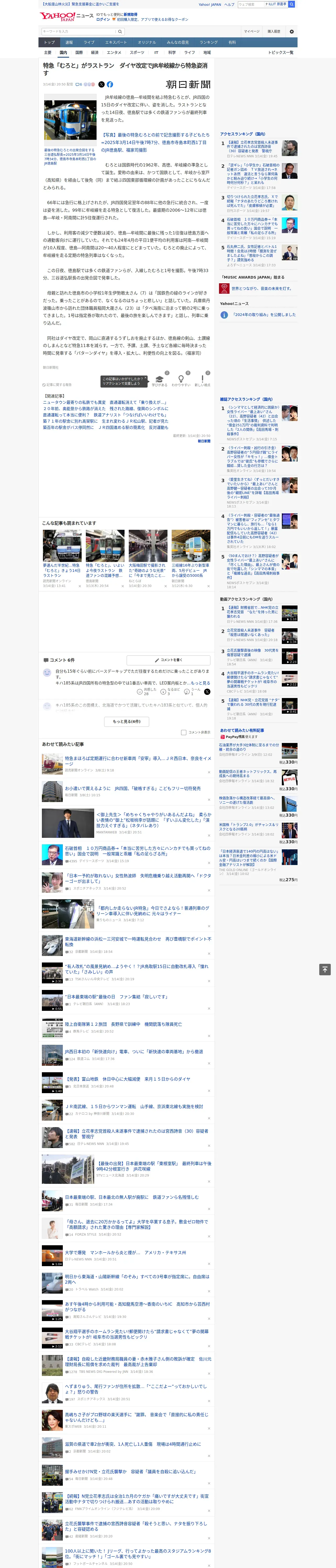Open the マイページ link
Screen dimensions: 336x1568
[x=251, y=31]
